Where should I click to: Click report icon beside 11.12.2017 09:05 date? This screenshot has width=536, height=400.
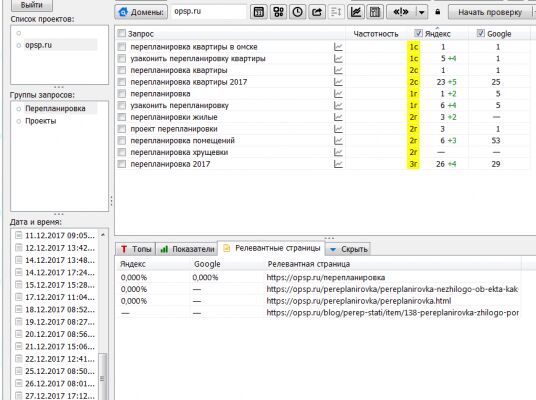point(19,235)
